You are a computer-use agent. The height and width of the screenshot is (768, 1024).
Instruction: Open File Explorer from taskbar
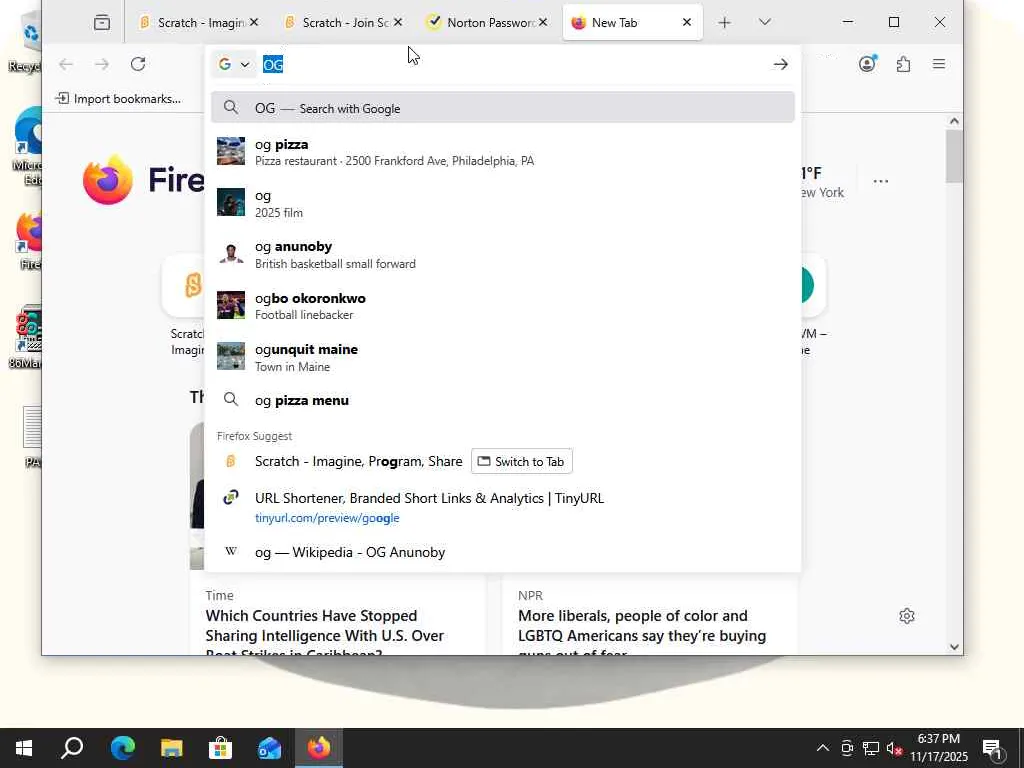(x=171, y=748)
